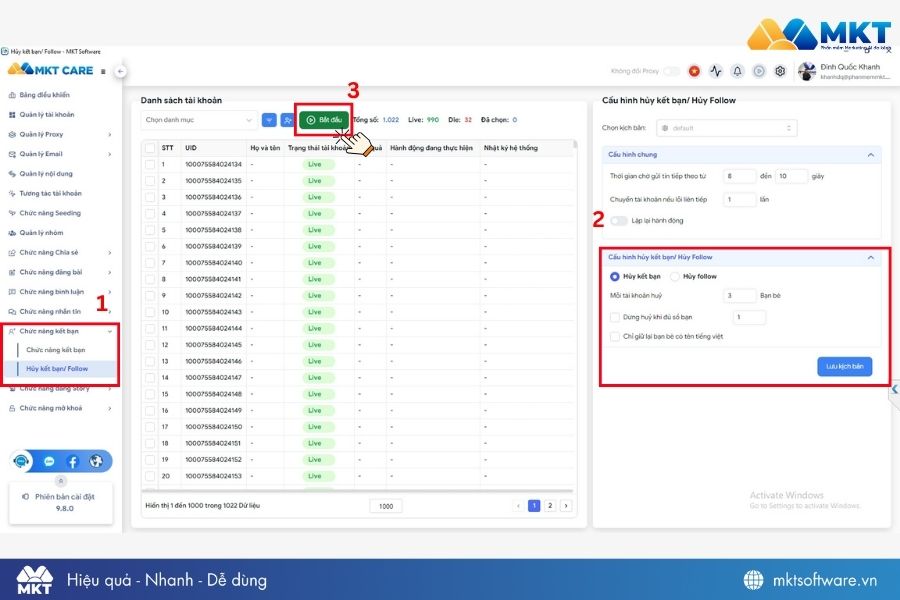Expand Chức năng đăng bài chevron

110,272
